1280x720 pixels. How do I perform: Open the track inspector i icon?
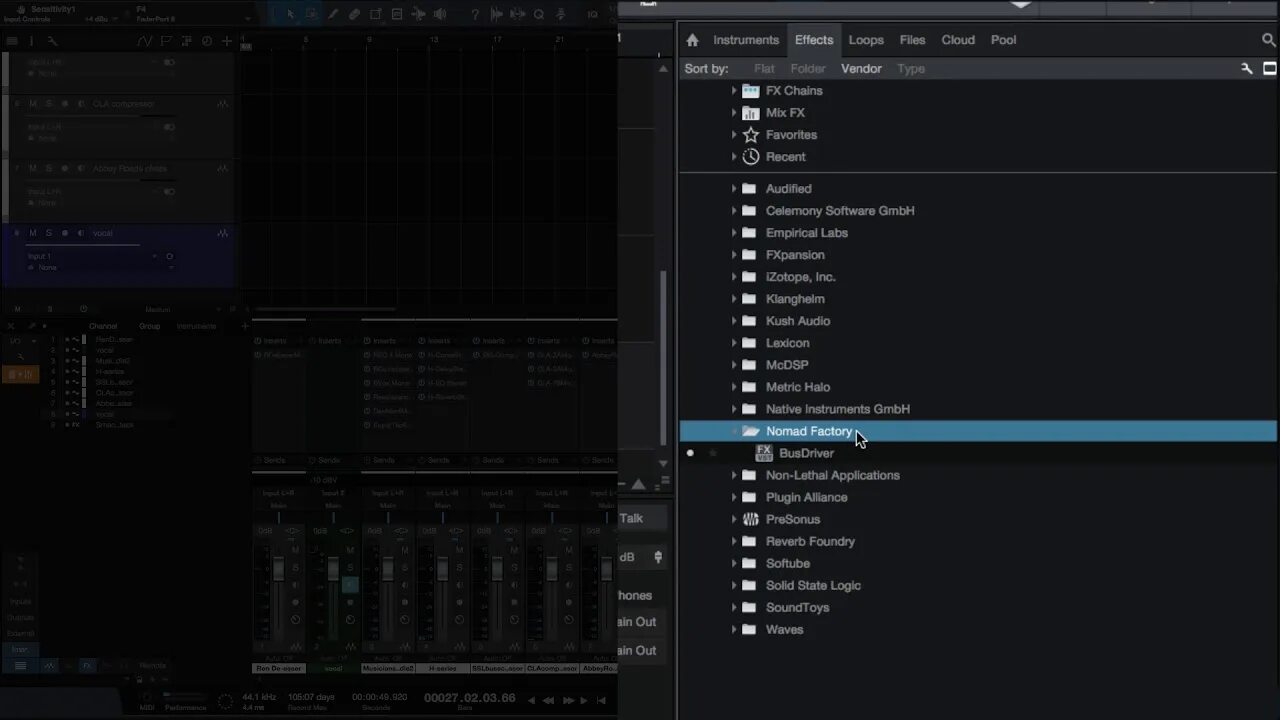(31, 41)
